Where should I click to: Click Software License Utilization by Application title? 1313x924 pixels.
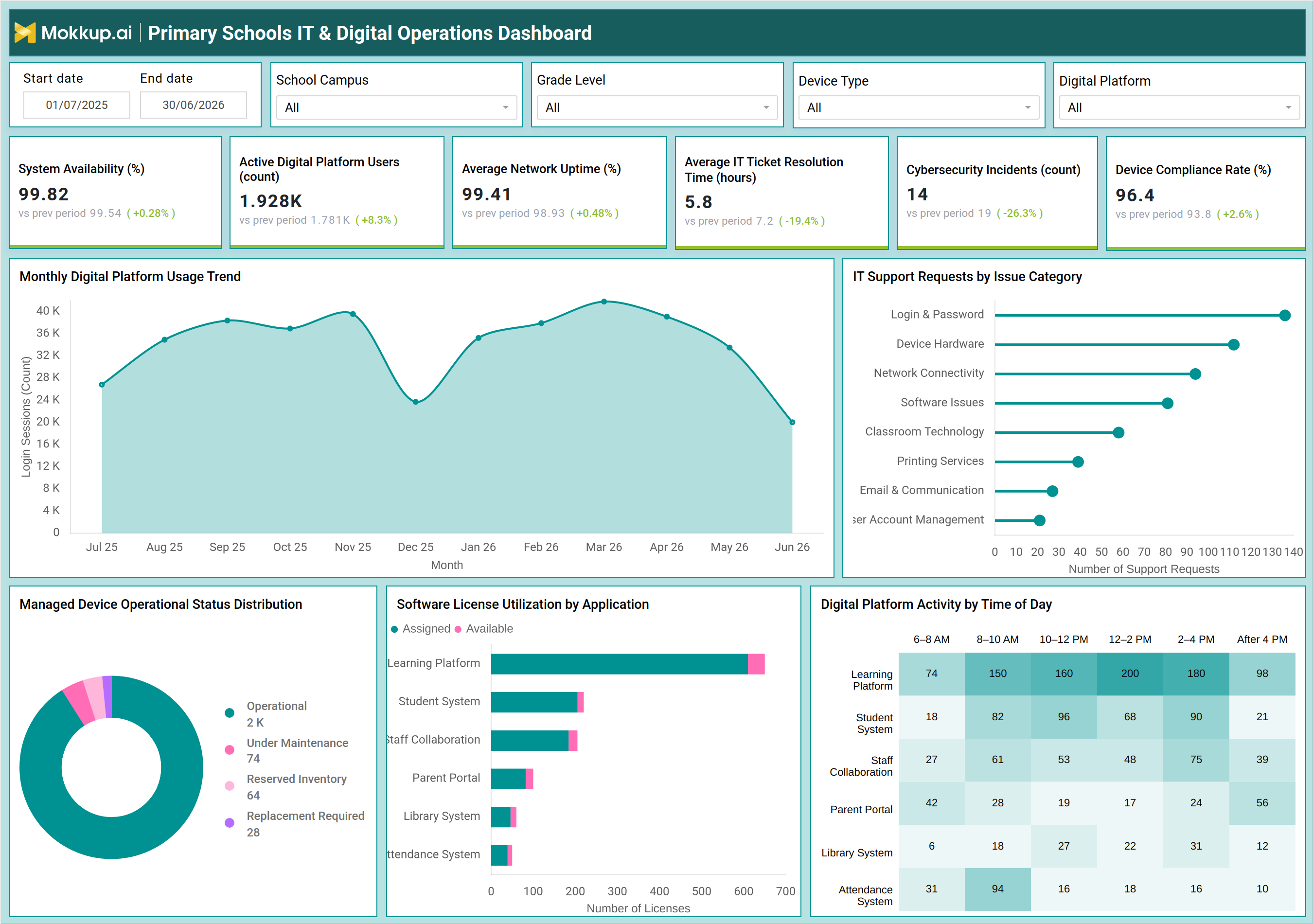(x=523, y=604)
